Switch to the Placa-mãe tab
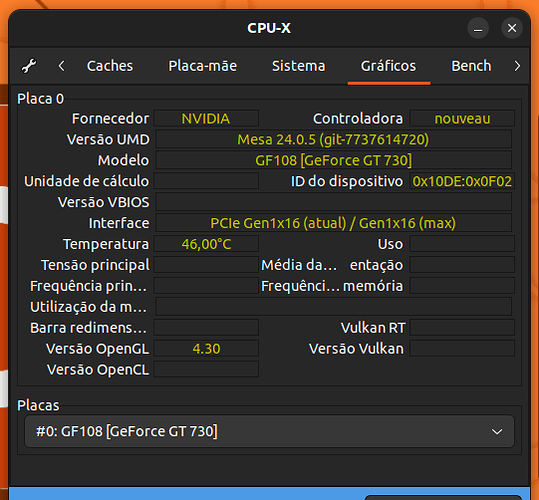 (202, 66)
